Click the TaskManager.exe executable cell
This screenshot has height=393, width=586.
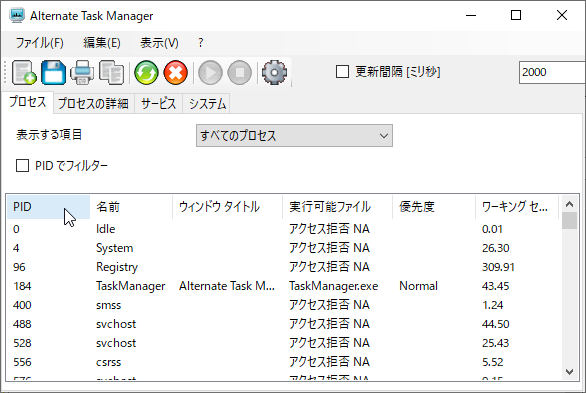[x=333, y=286]
